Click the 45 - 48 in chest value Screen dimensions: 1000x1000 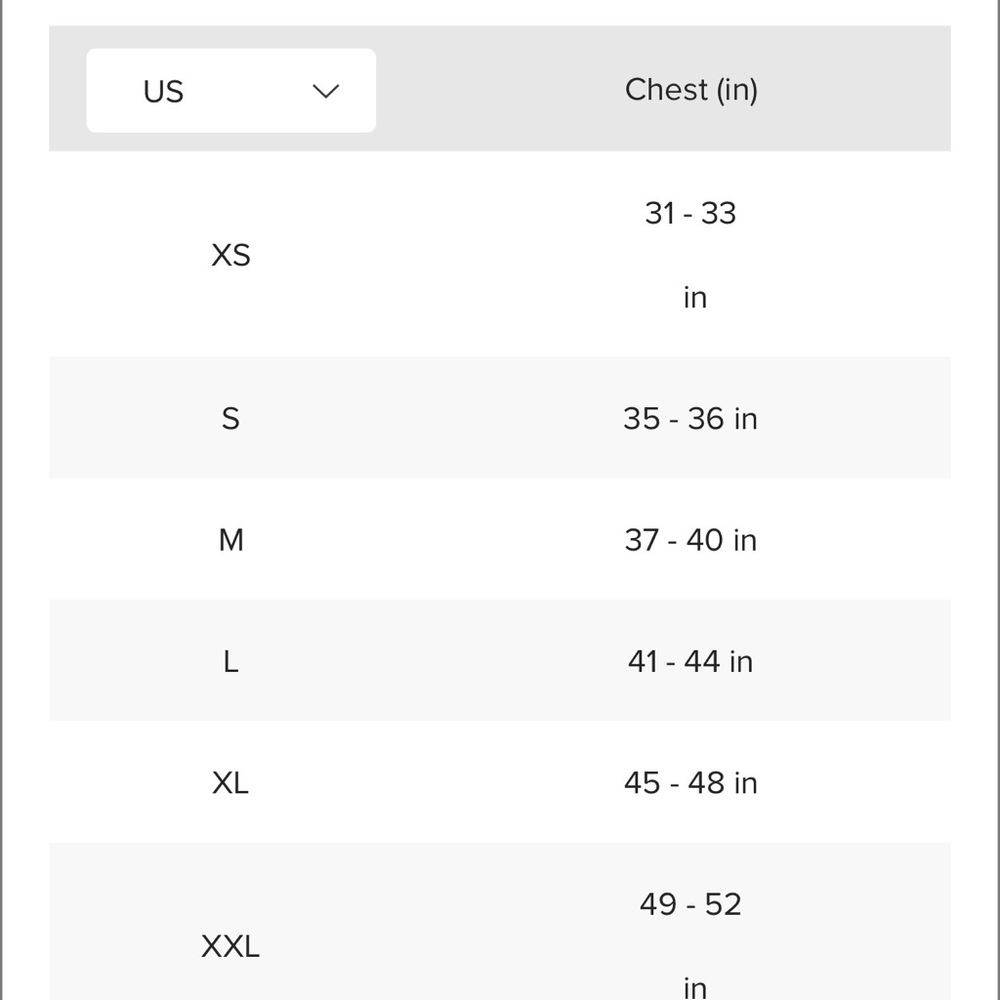(x=691, y=783)
